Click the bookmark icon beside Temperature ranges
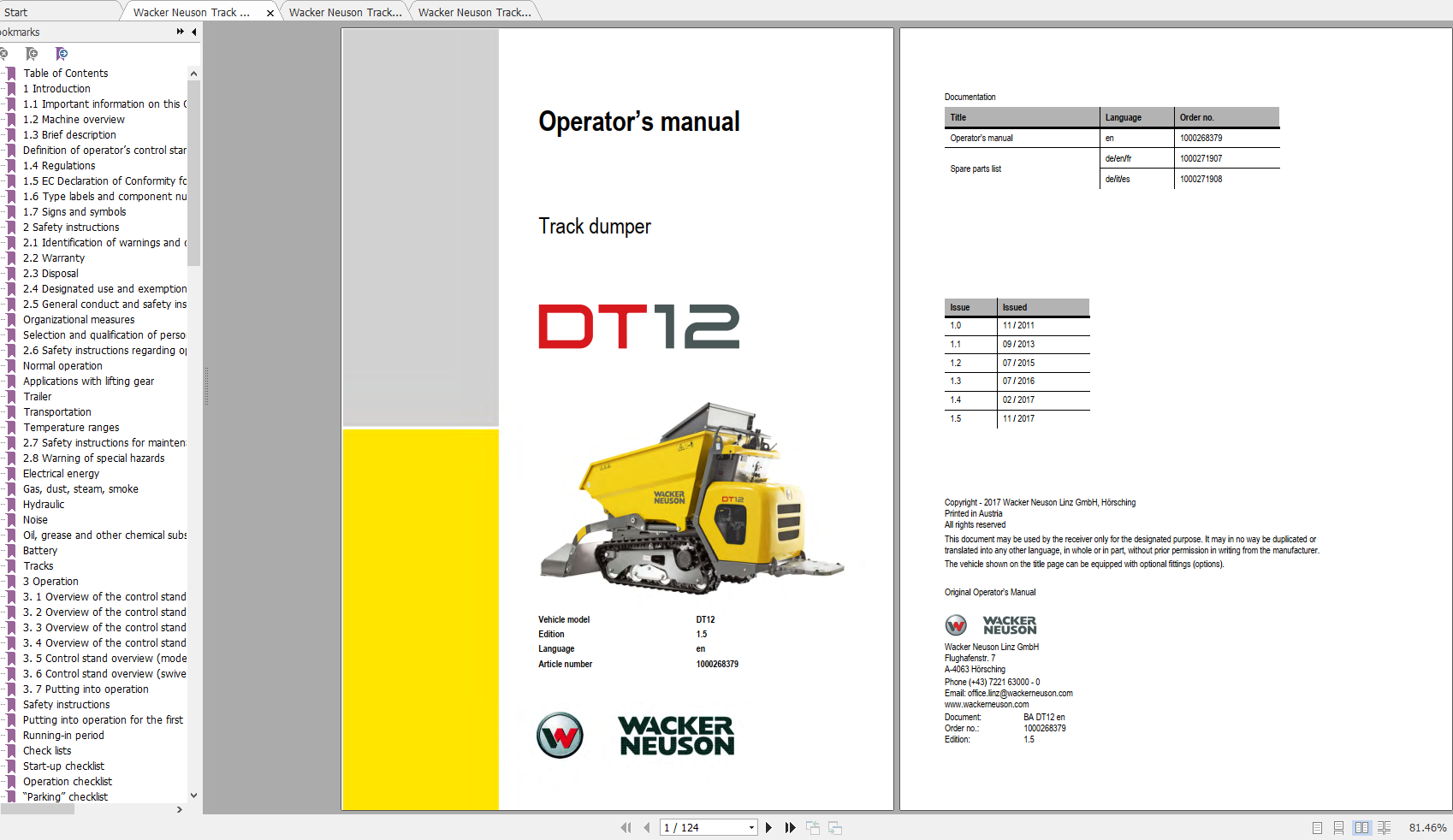Image resolution: width=1453 pixels, height=840 pixels. pyautogui.click(x=12, y=428)
